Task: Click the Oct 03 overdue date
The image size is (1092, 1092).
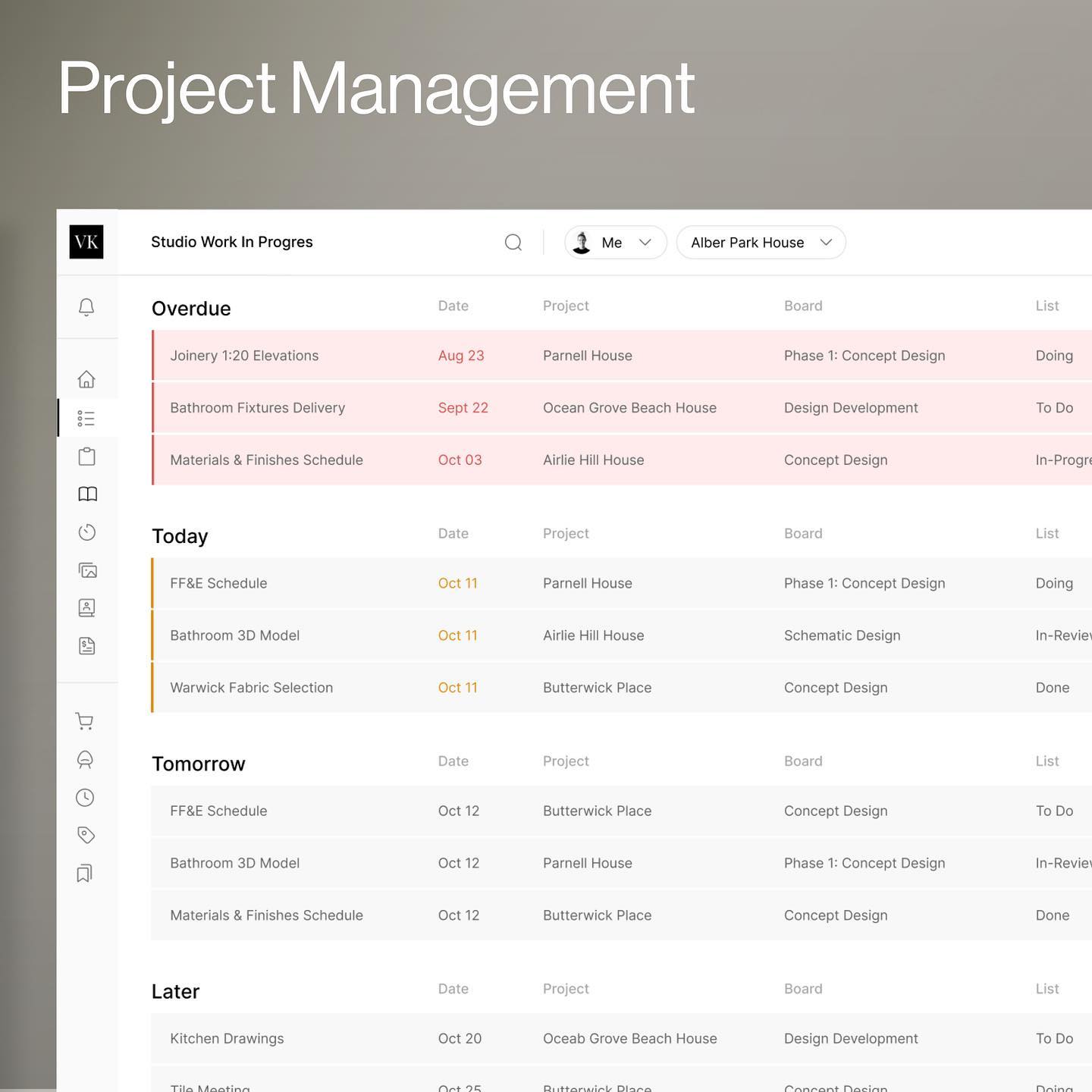Action: pos(460,460)
